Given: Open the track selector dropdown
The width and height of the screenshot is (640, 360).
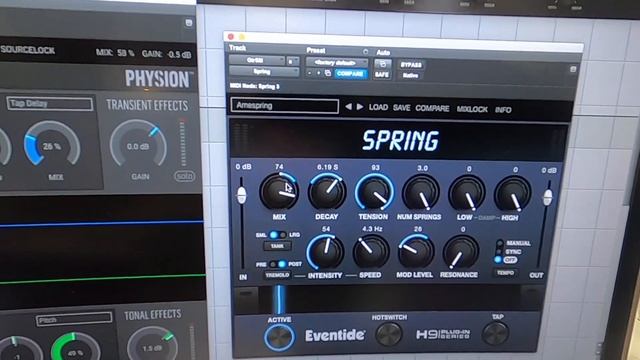Looking at the screenshot, I should coord(257,60).
